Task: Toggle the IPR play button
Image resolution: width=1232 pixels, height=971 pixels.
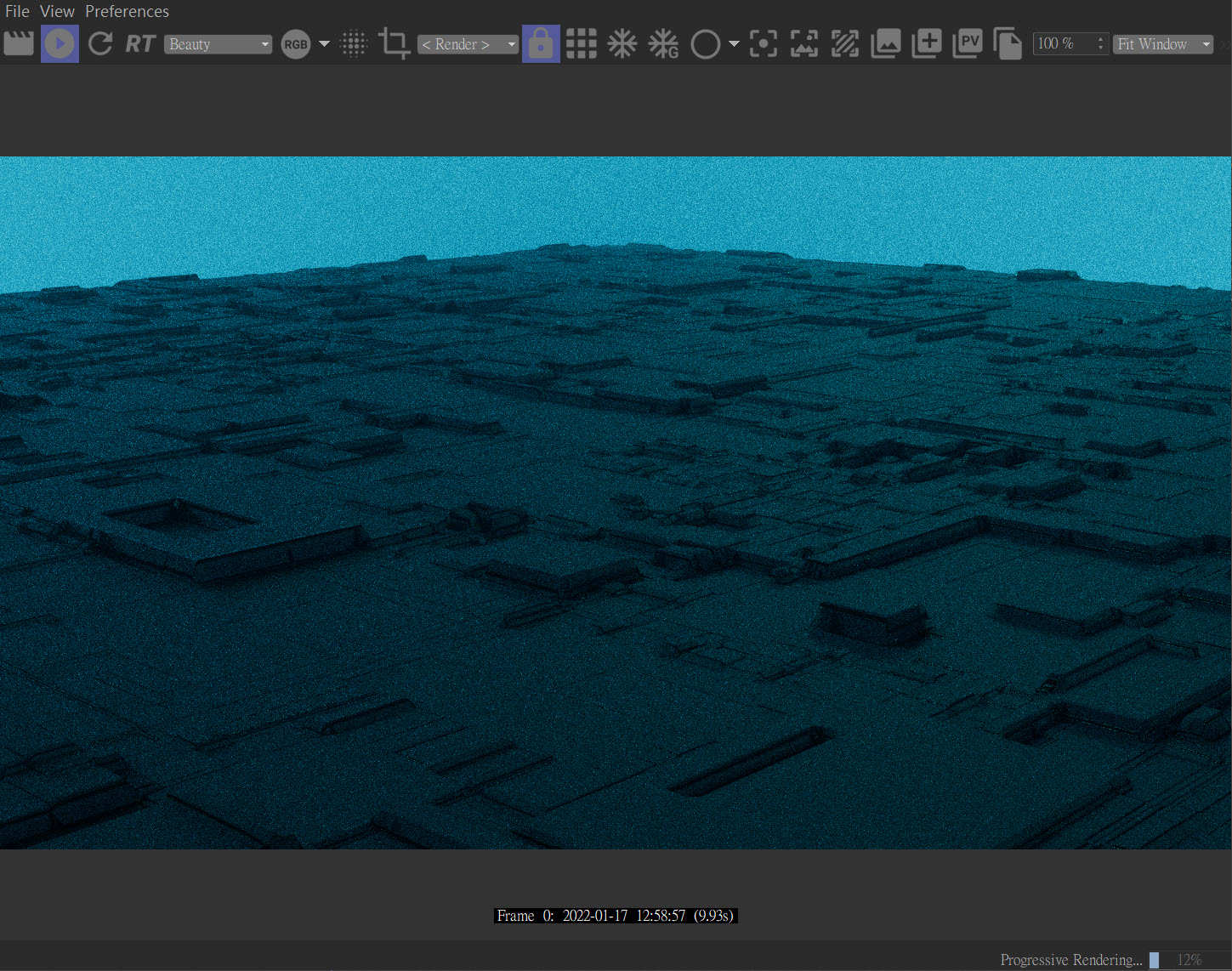Action: [60, 43]
